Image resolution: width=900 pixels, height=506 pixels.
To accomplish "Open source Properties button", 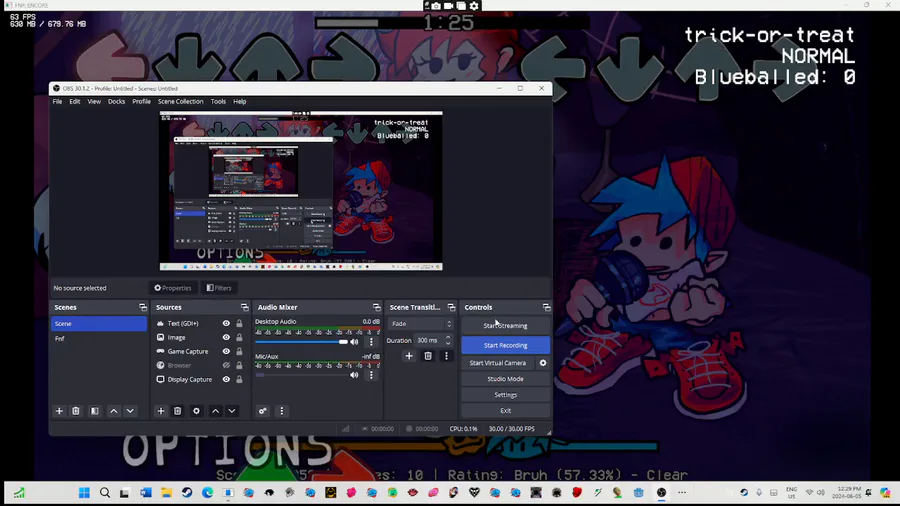I will (x=173, y=288).
